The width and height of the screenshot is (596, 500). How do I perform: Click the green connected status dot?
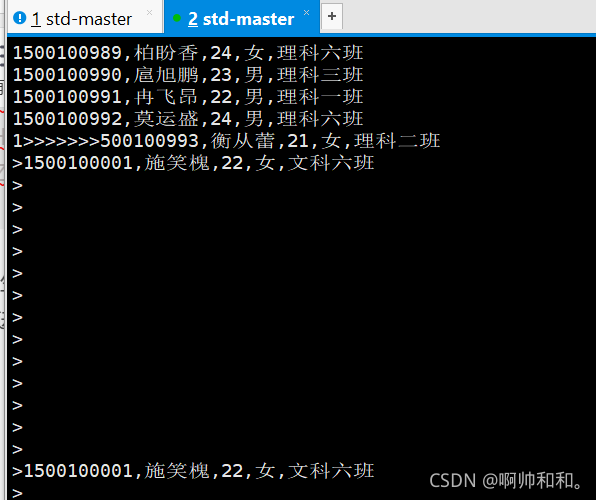coord(176,18)
